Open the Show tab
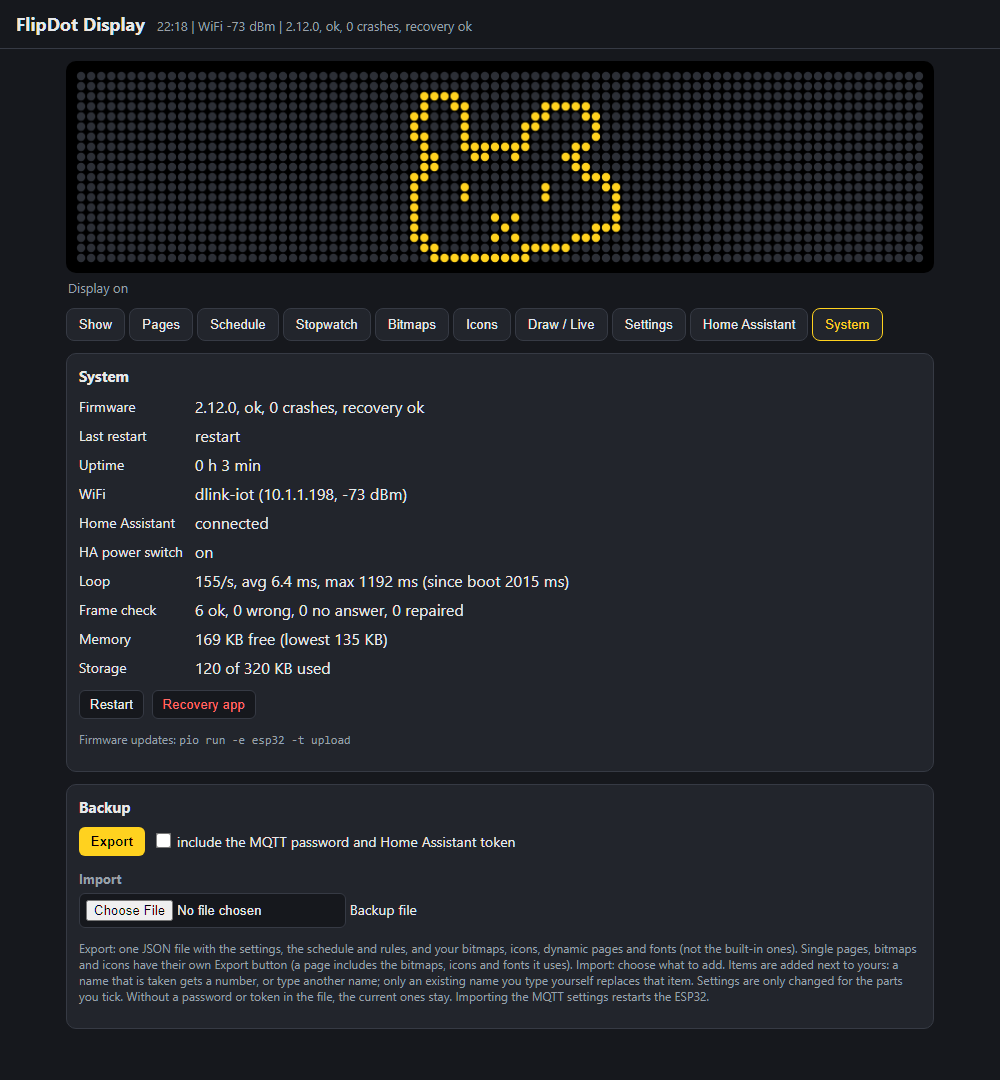This screenshot has height=1080, width=1000. pos(95,324)
